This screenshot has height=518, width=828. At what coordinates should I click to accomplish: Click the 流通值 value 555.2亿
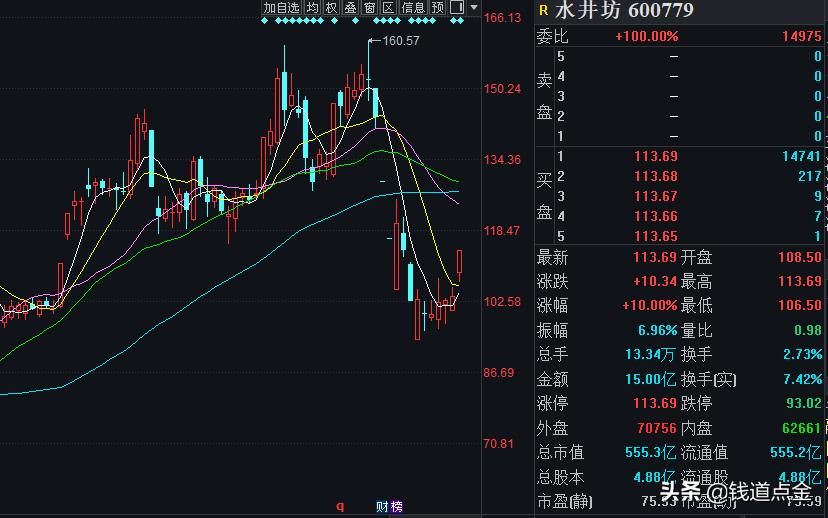[x=795, y=453]
